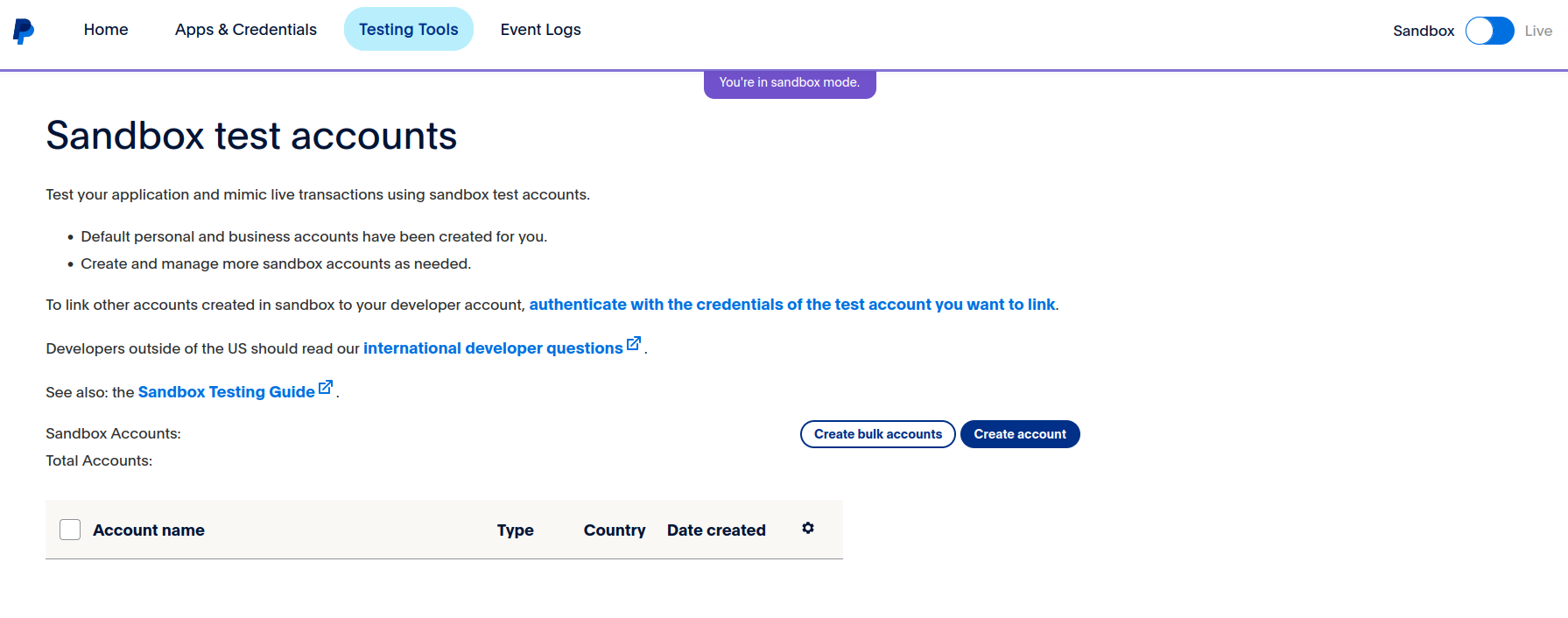Click the PayPal logo icon
Viewport: 1568px width, 618px height.
tap(24, 31)
